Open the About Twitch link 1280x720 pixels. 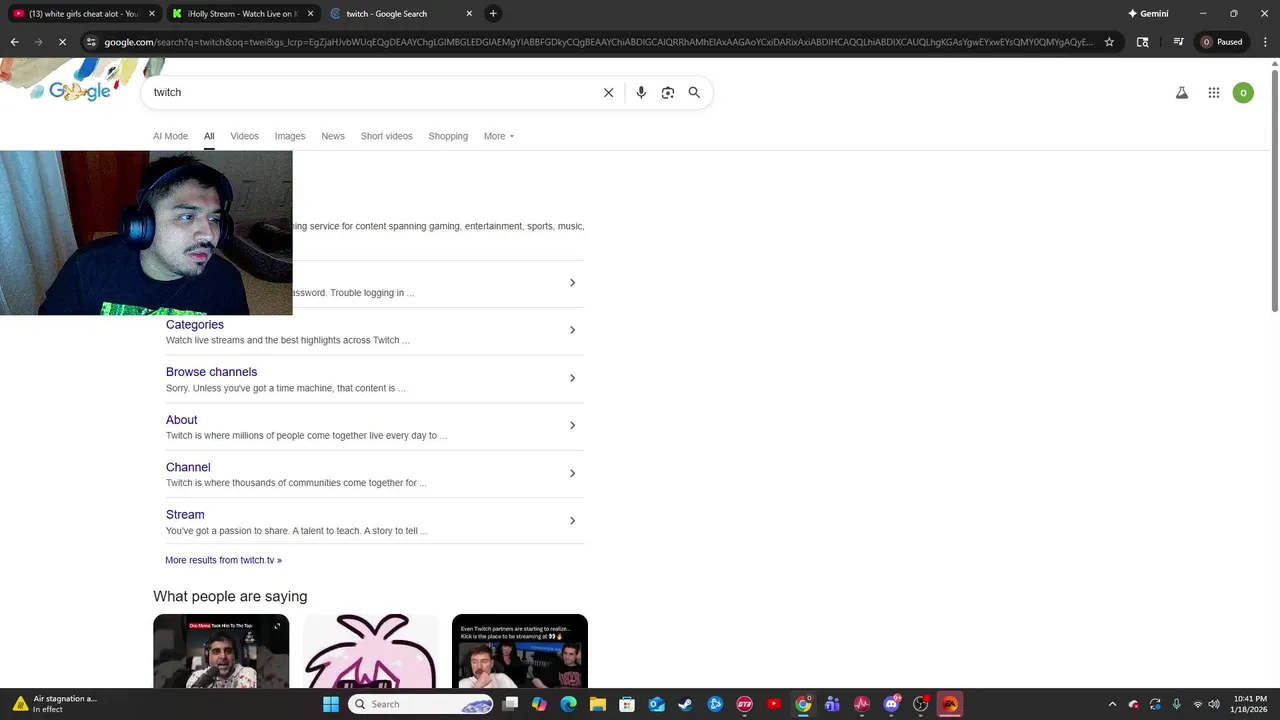pyautogui.click(x=181, y=420)
